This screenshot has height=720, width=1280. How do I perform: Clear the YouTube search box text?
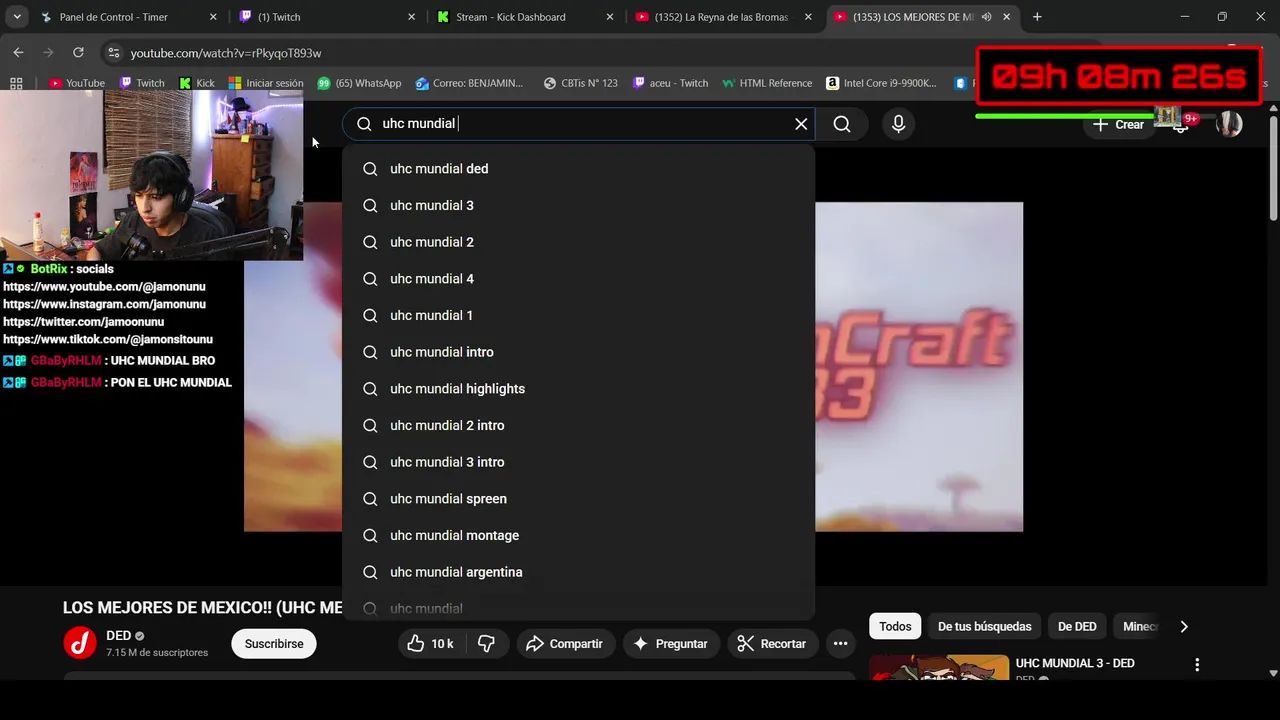pyautogui.click(x=801, y=124)
